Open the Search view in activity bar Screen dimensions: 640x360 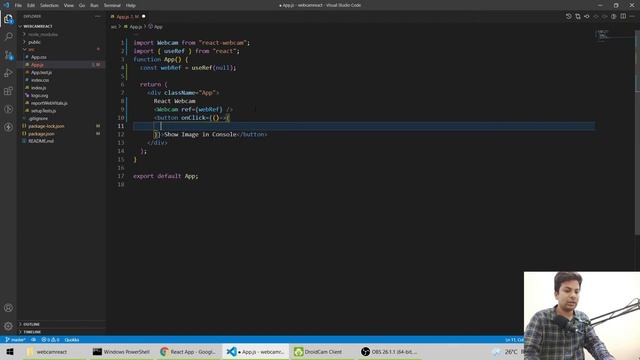pyautogui.click(x=8, y=37)
